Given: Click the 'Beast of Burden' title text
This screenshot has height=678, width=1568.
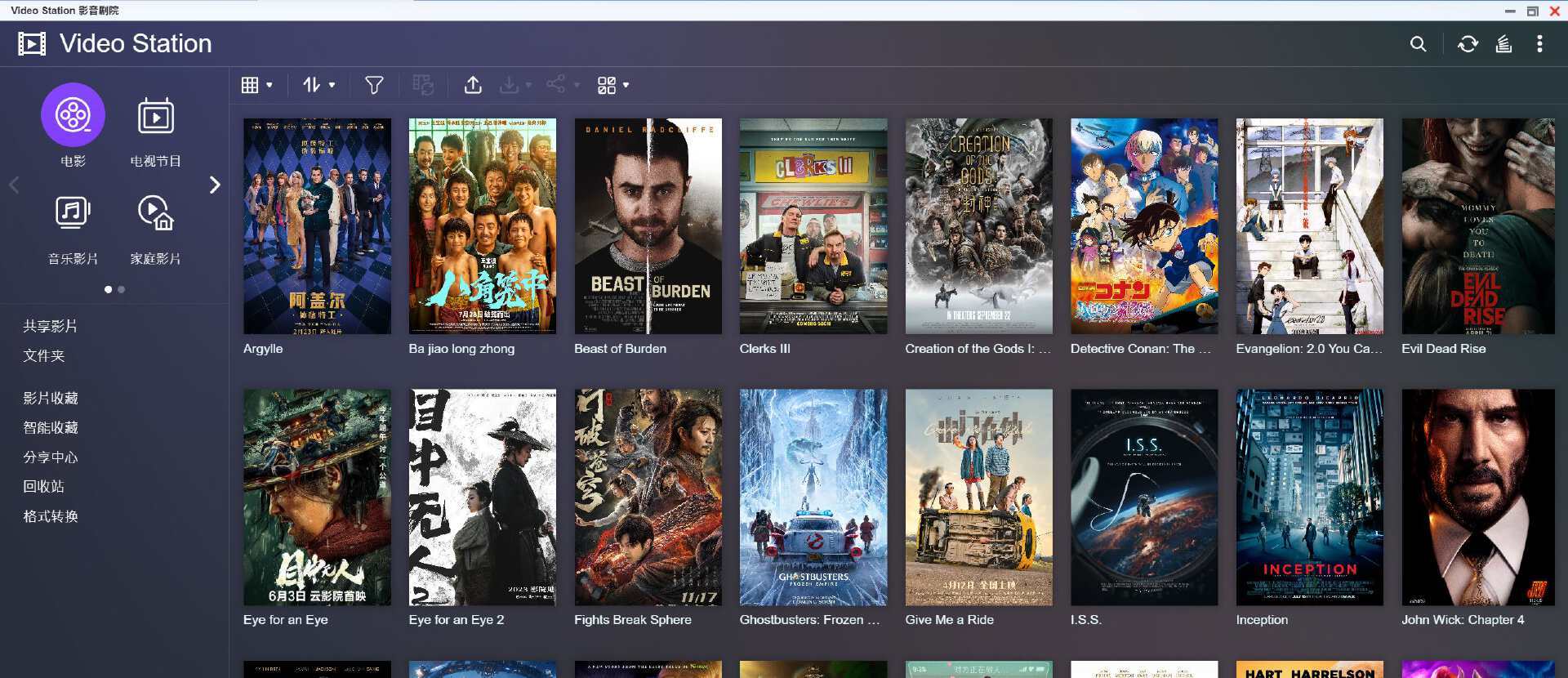Looking at the screenshot, I should pyautogui.click(x=621, y=349).
